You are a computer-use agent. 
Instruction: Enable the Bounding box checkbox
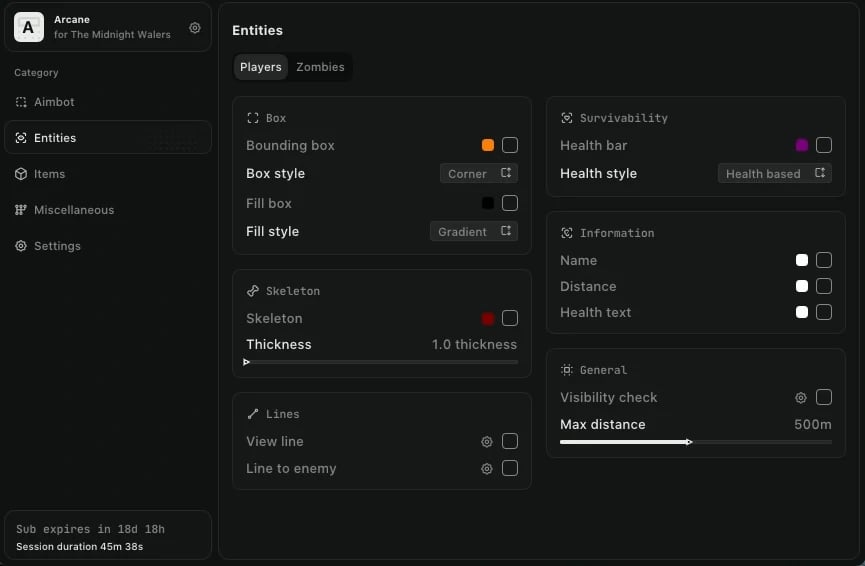pyautogui.click(x=510, y=145)
